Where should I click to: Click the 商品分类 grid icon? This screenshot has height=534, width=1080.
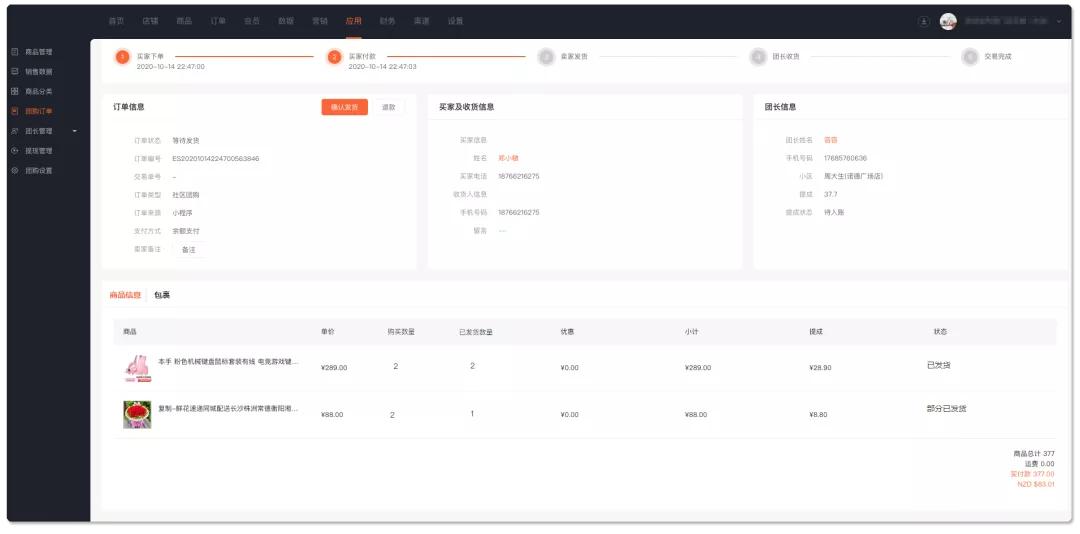pos(14,91)
